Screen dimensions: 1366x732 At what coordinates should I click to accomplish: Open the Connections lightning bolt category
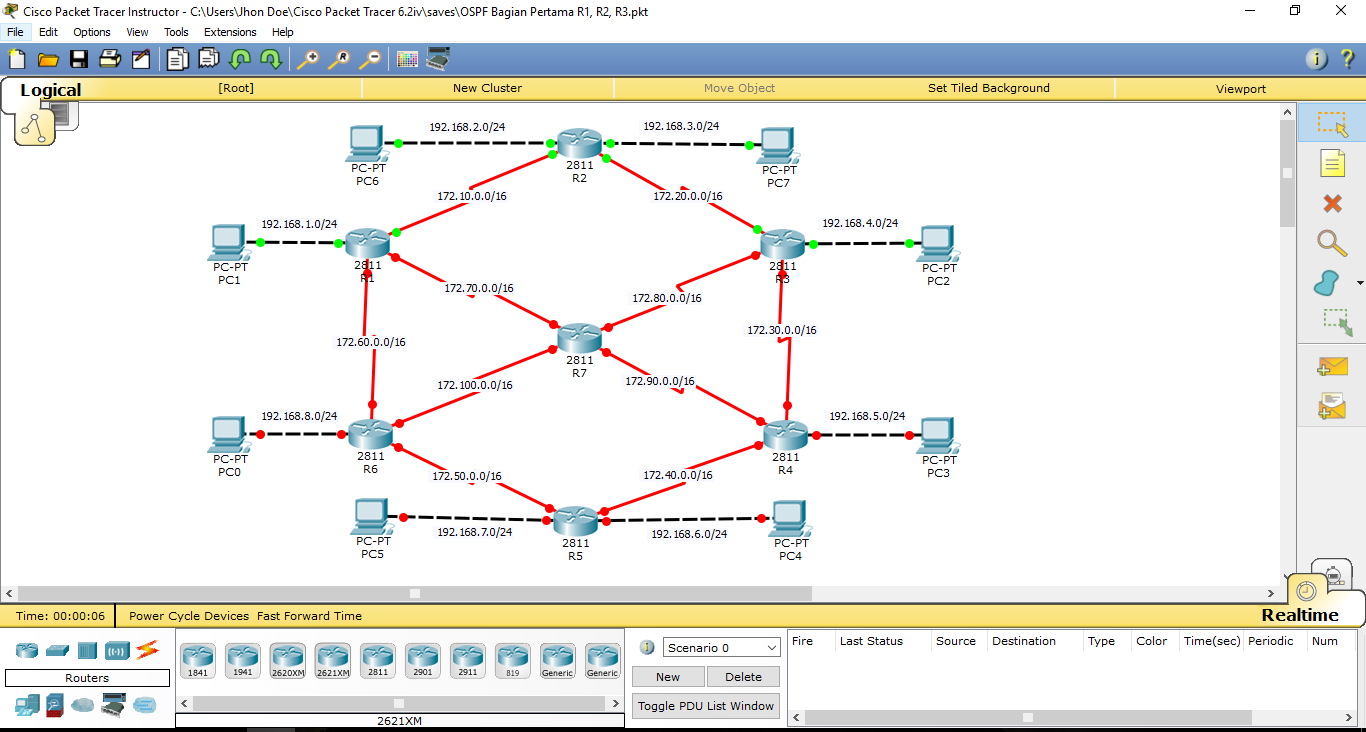146,650
